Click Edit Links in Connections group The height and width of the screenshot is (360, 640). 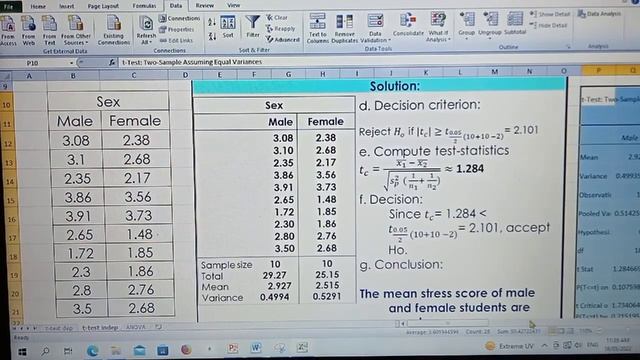(x=176, y=40)
